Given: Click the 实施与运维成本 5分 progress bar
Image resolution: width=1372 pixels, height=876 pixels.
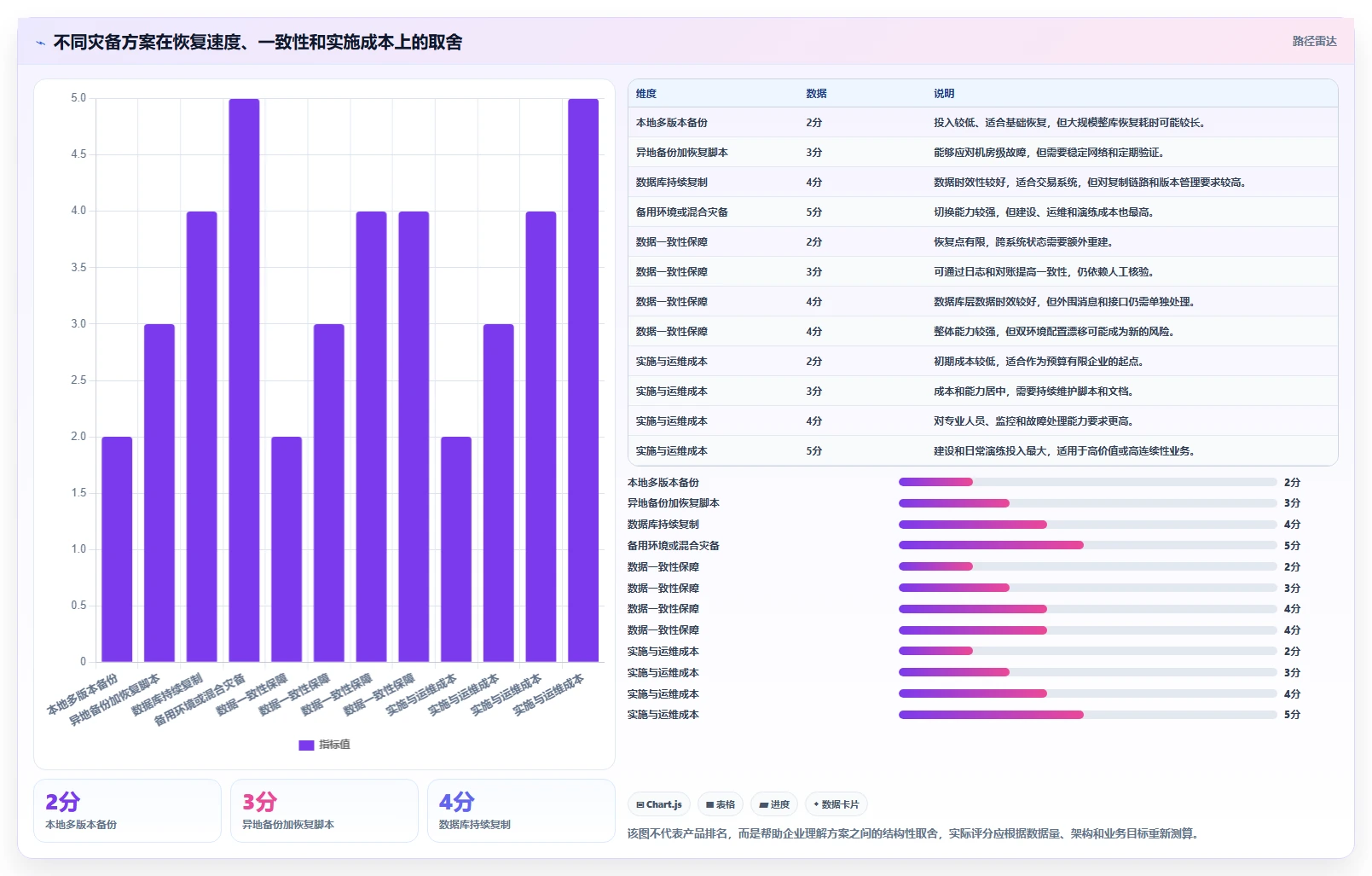Looking at the screenshot, I should tap(1088, 715).
